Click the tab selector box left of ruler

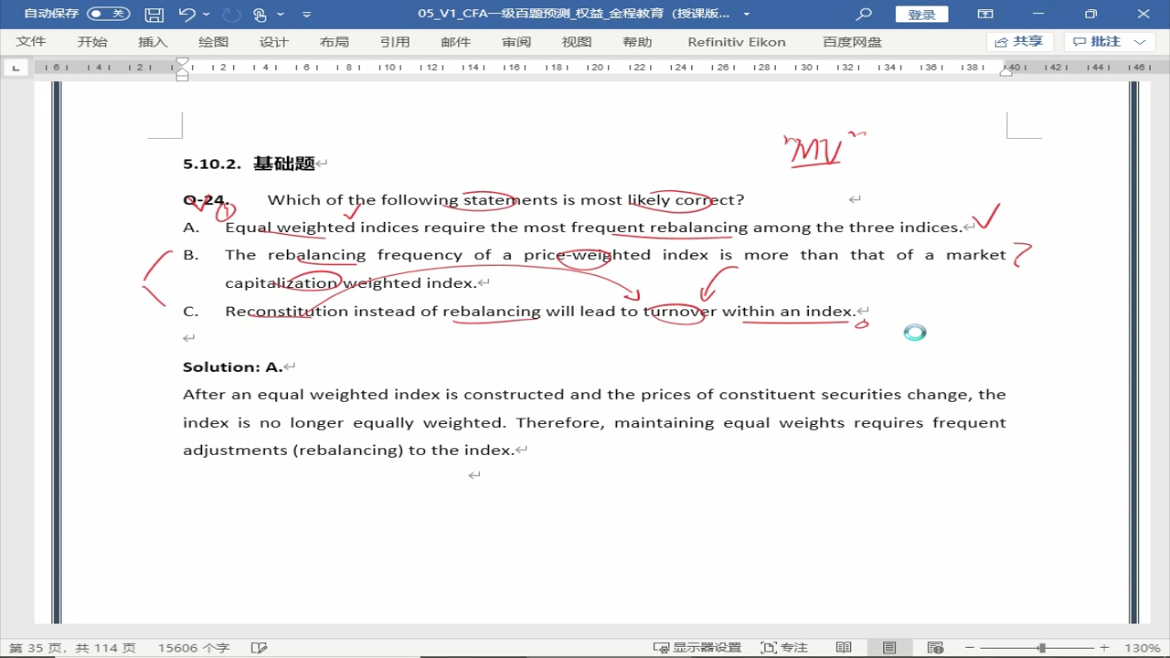click(x=15, y=68)
